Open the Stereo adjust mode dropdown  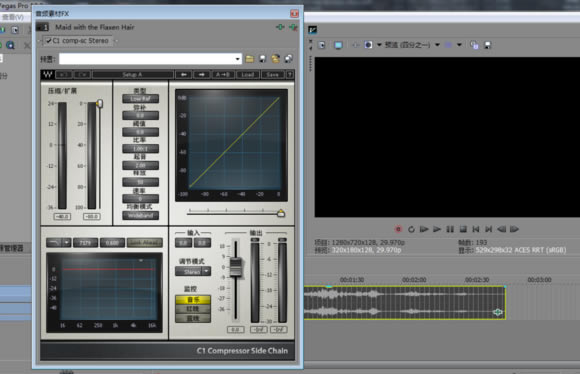click(x=206, y=272)
